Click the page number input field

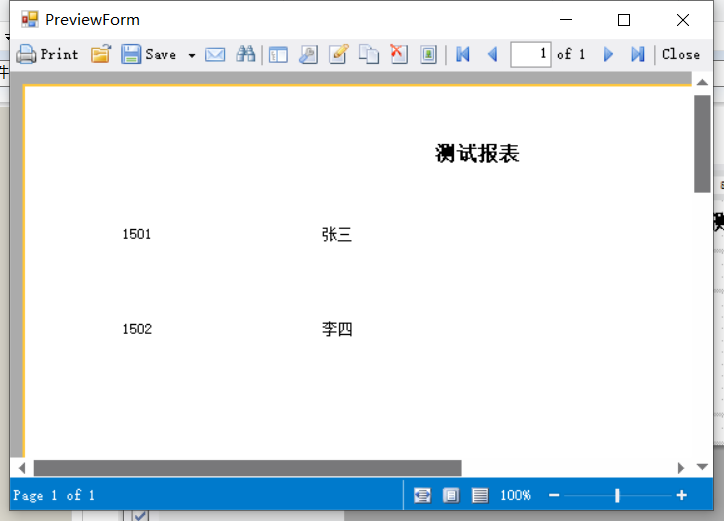coord(530,54)
